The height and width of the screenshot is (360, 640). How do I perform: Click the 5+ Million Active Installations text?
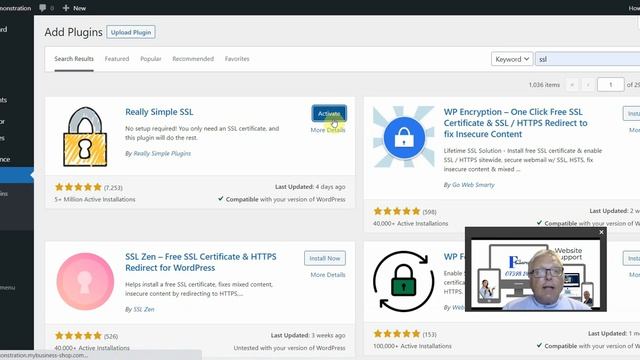(x=95, y=200)
